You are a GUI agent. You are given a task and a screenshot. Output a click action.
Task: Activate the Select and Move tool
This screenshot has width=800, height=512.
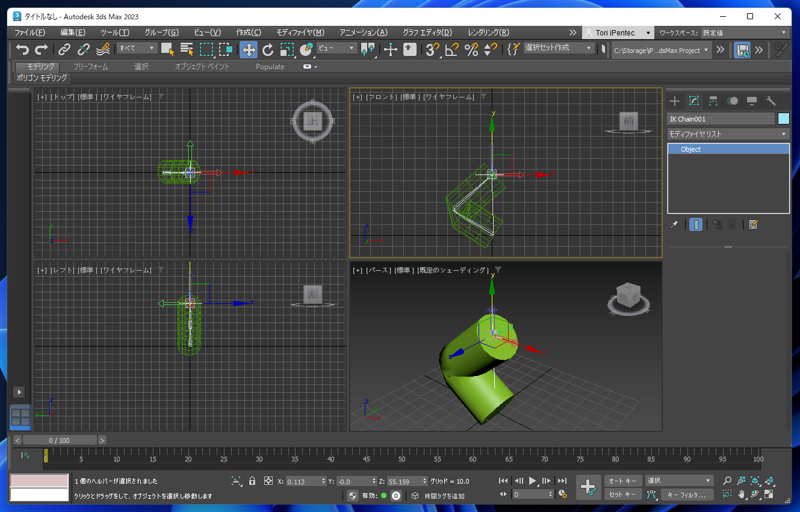(x=248, y=49)
